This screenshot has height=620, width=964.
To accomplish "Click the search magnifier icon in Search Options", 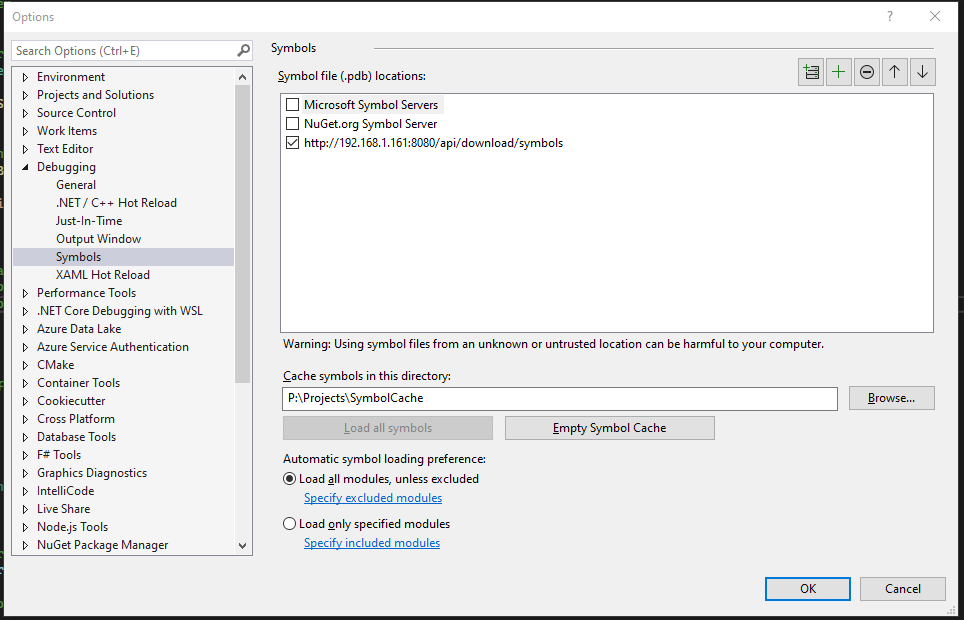I will (x=243, y=50).
